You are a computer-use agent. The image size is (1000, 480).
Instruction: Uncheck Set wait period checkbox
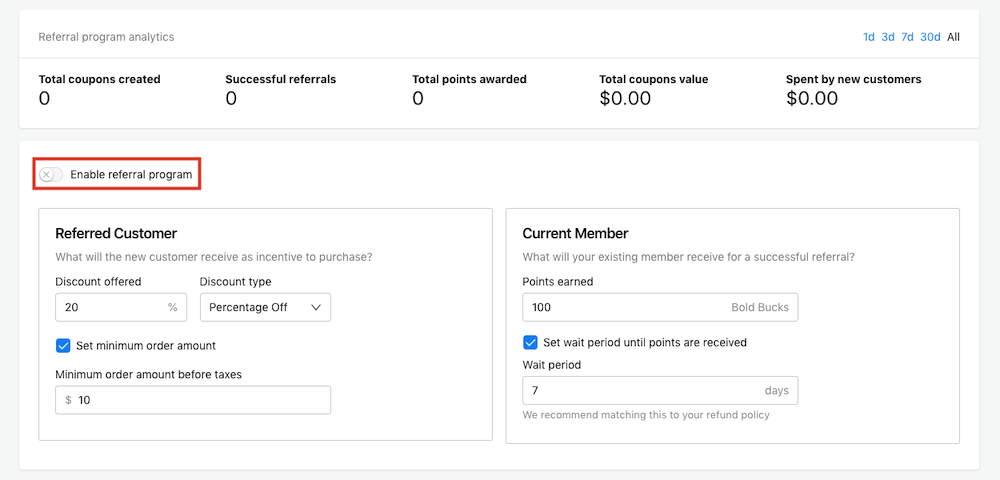pos(530,342)
